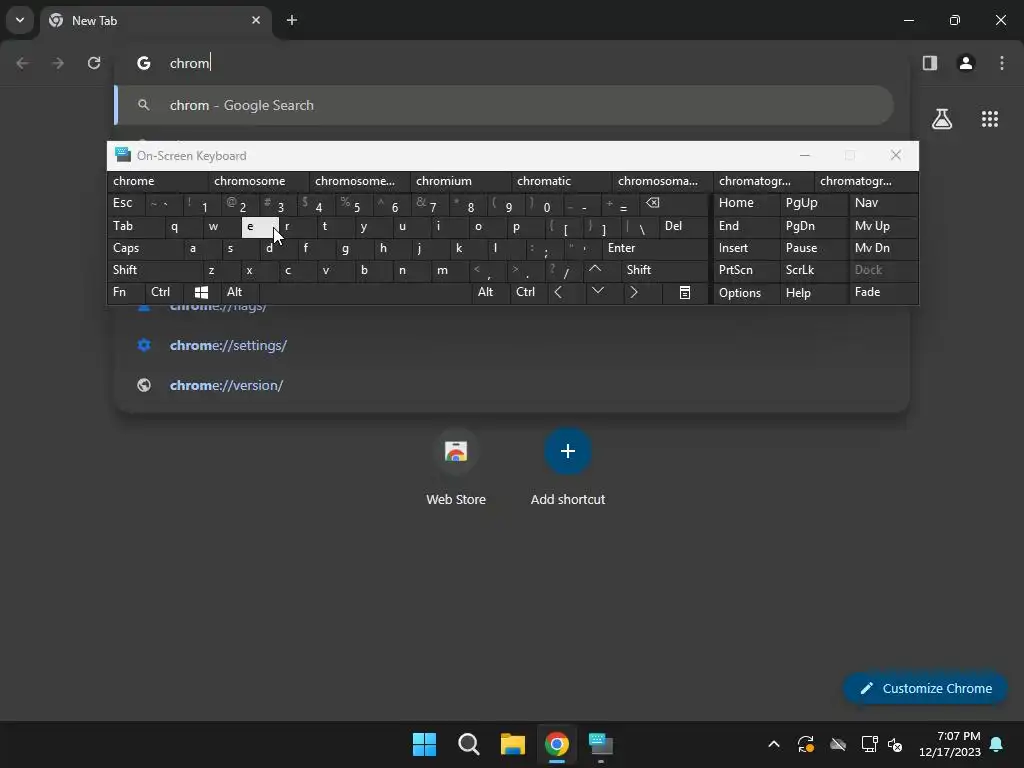Click the PgDn key on keyboard

coord(813,226)
